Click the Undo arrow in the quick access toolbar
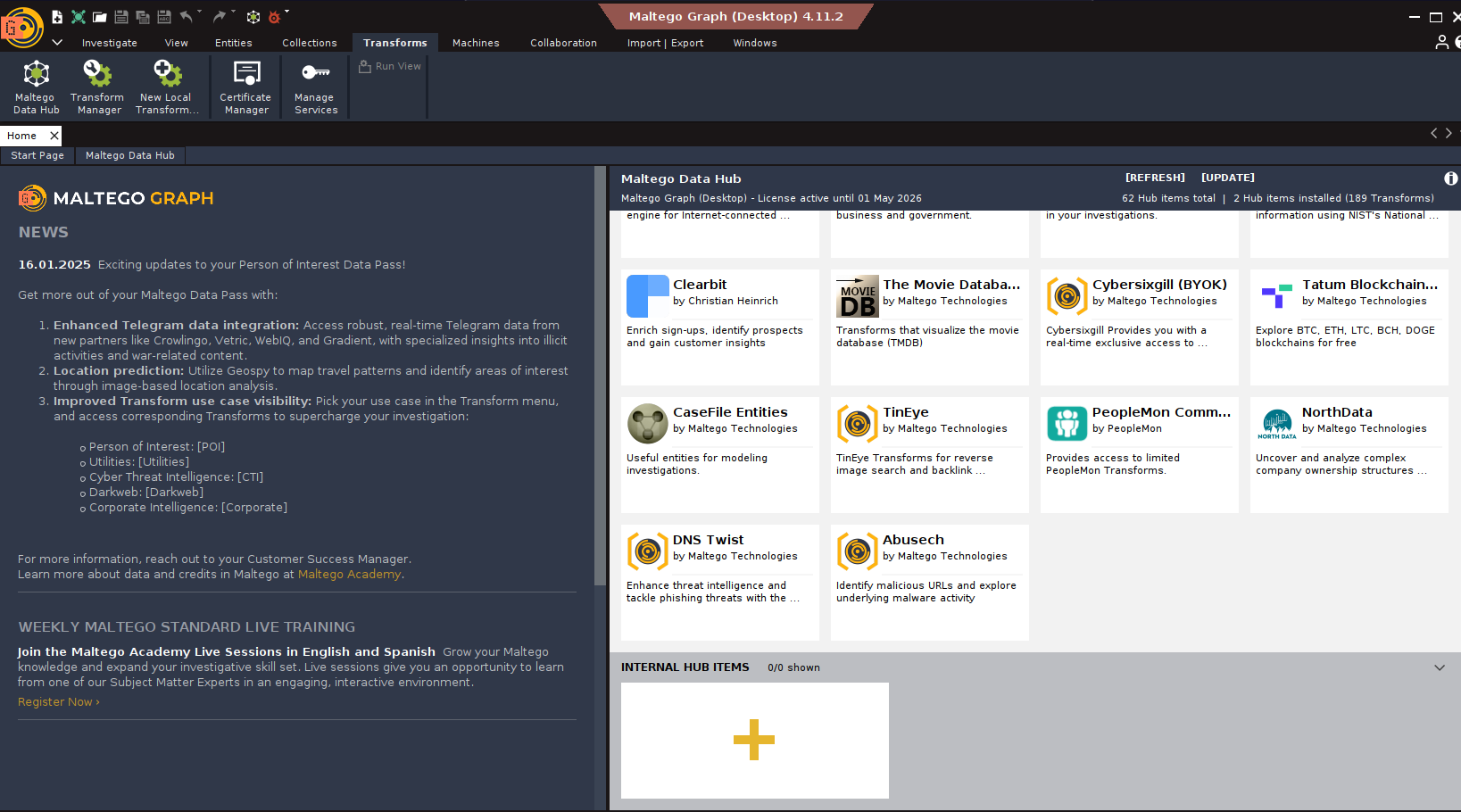 pos(187,15)
